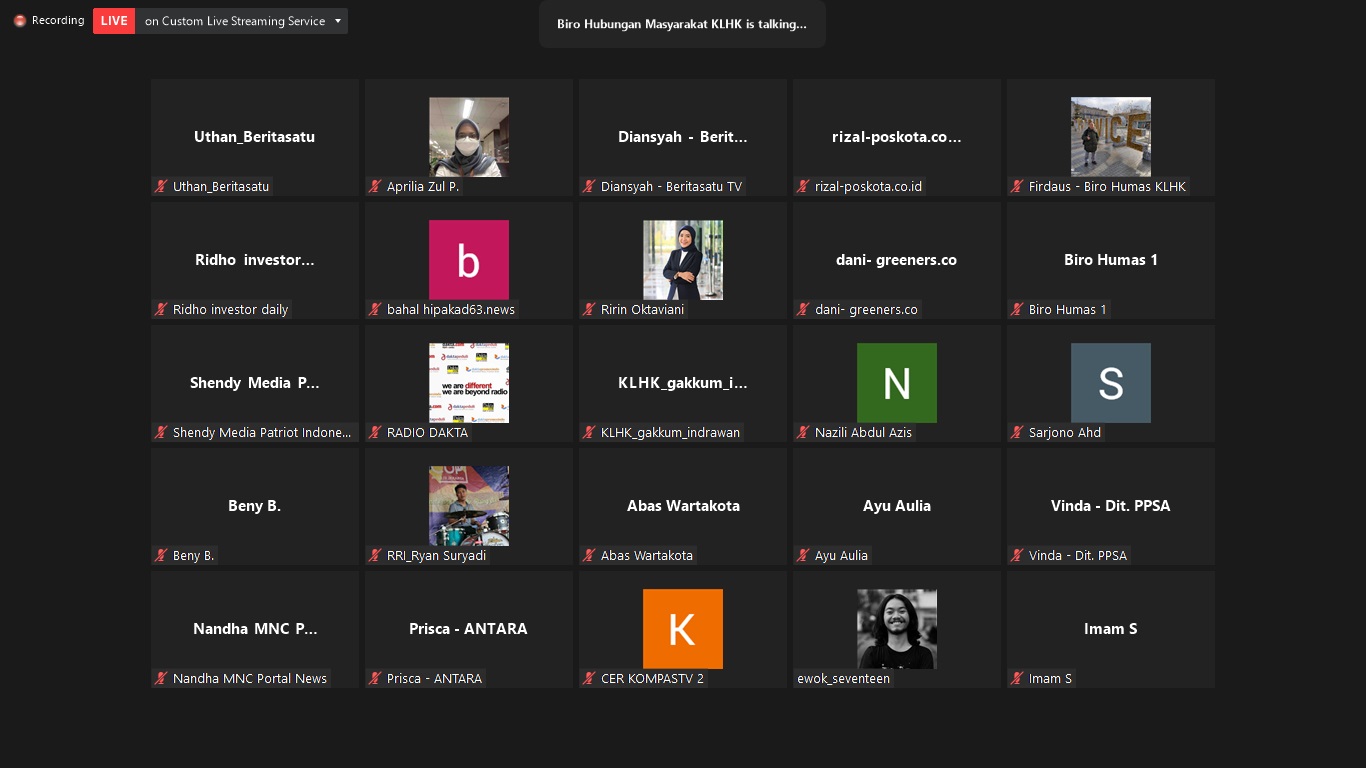Click the muted mic icon beside Imam S
Image resolution: width=1366 pixels, height=768 pixels.
coord(1017,678)
